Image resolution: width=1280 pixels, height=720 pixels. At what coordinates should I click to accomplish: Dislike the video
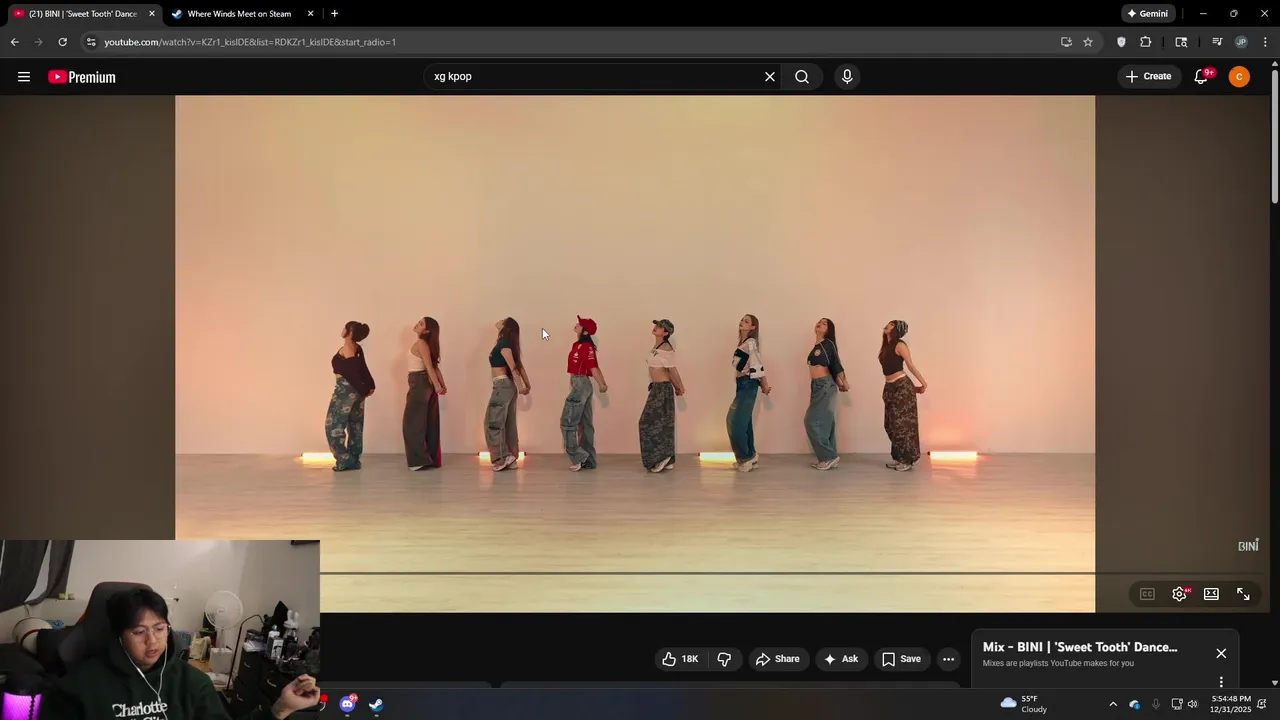(724, 659)
